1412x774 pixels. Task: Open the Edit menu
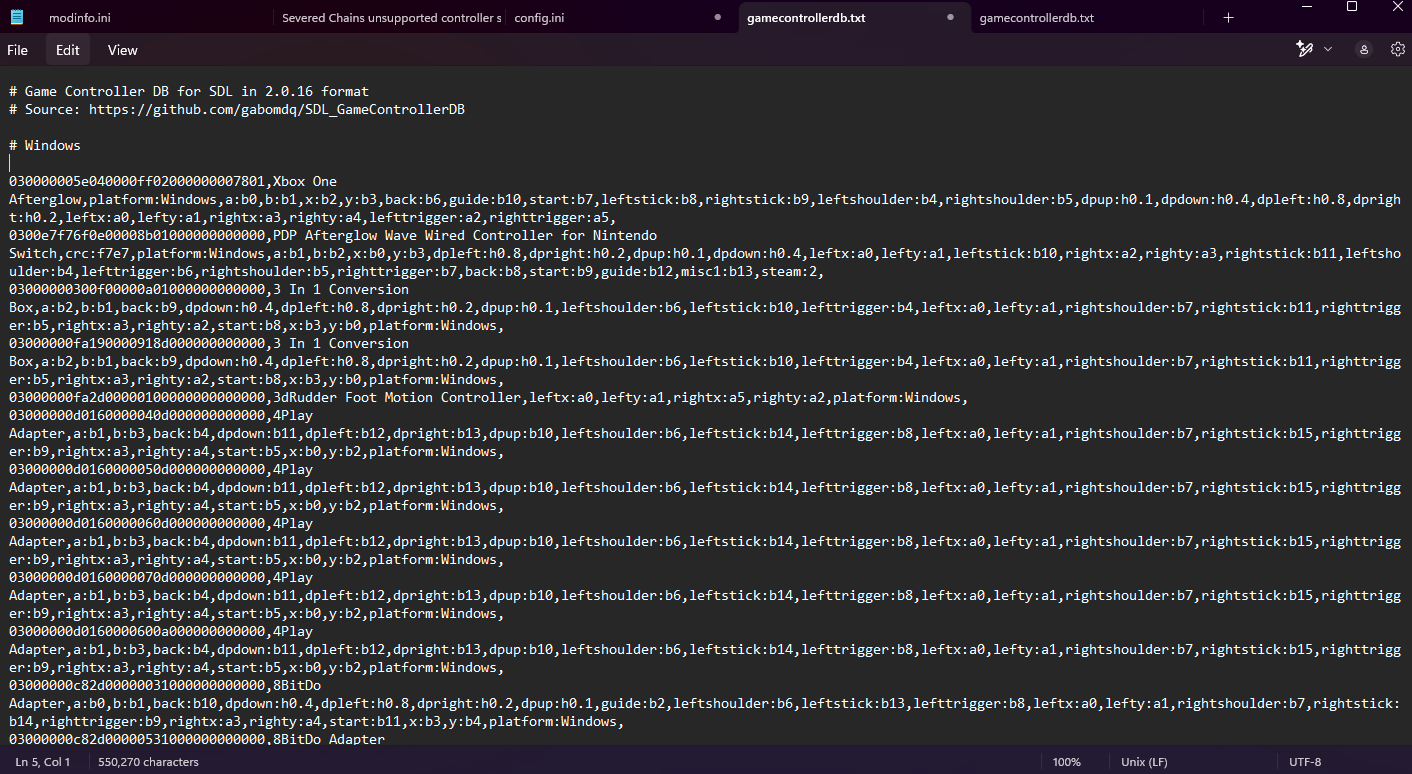(x=68, y=50)
